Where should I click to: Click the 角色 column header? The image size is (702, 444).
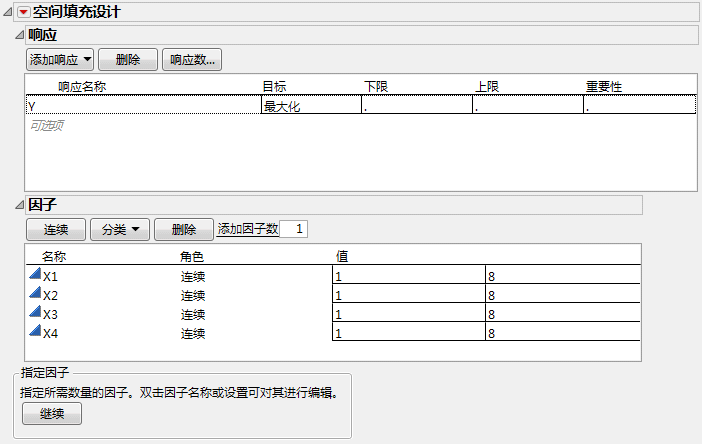click(192, 256)
